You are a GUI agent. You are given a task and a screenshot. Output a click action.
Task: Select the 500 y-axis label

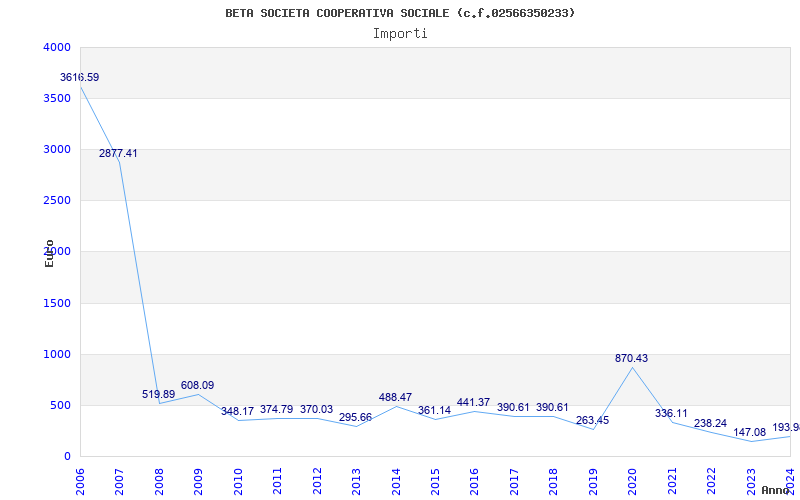[61, 406]
